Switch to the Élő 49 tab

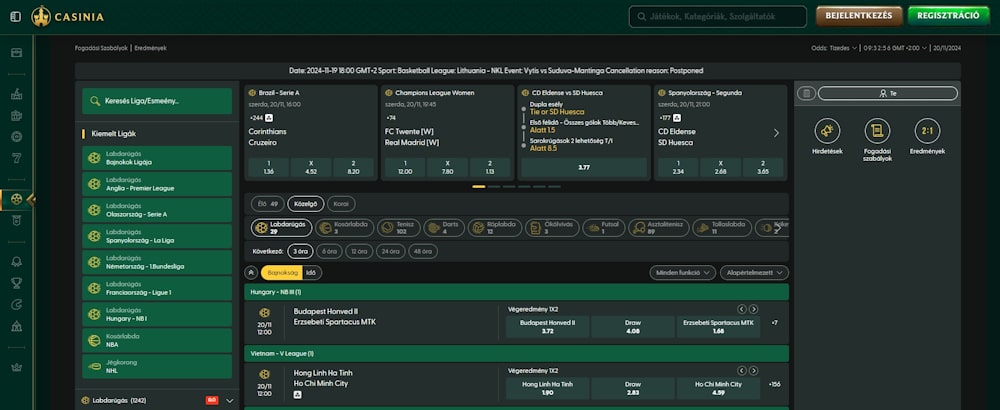coord(267,204)
